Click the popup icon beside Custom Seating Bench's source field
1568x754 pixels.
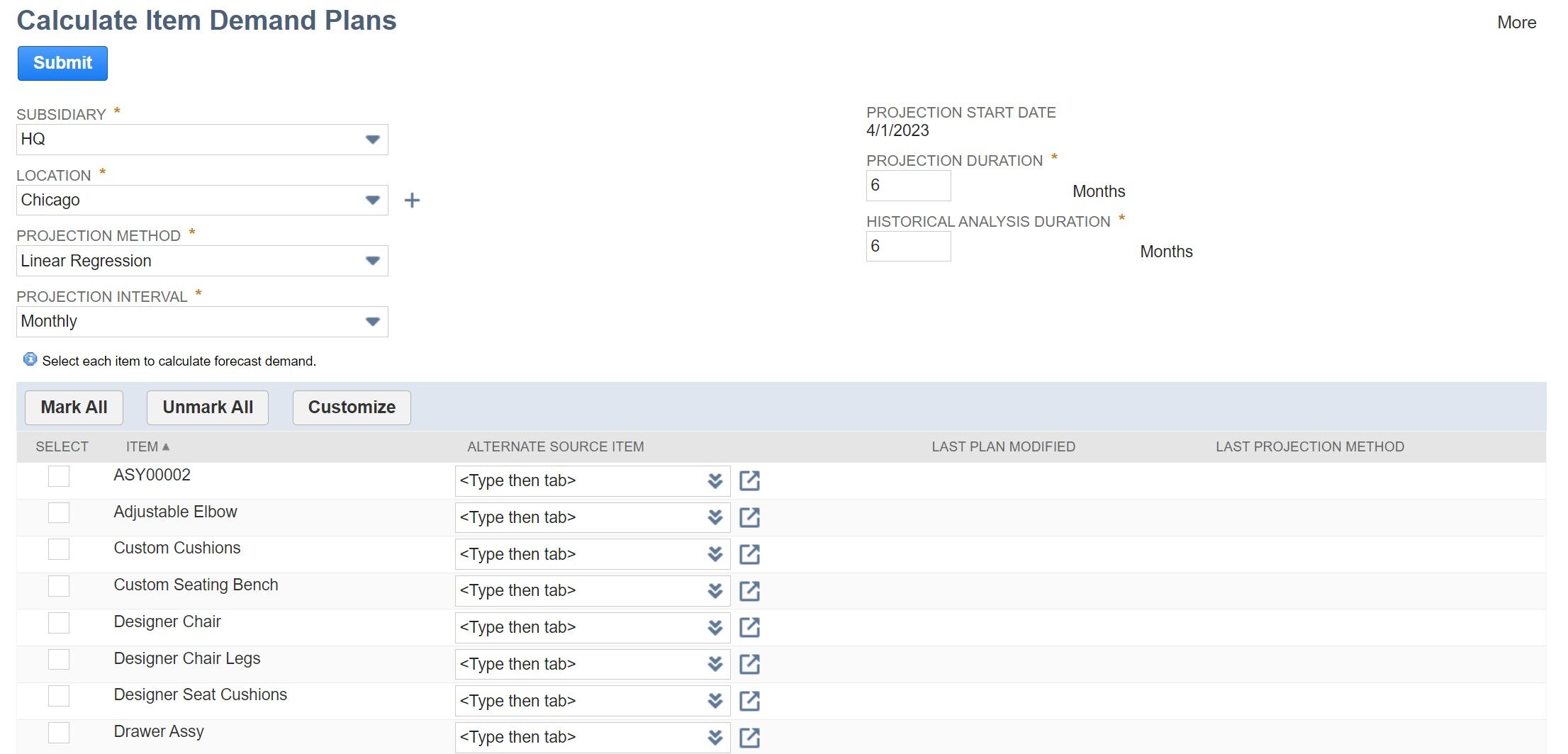tap(749, 590)
